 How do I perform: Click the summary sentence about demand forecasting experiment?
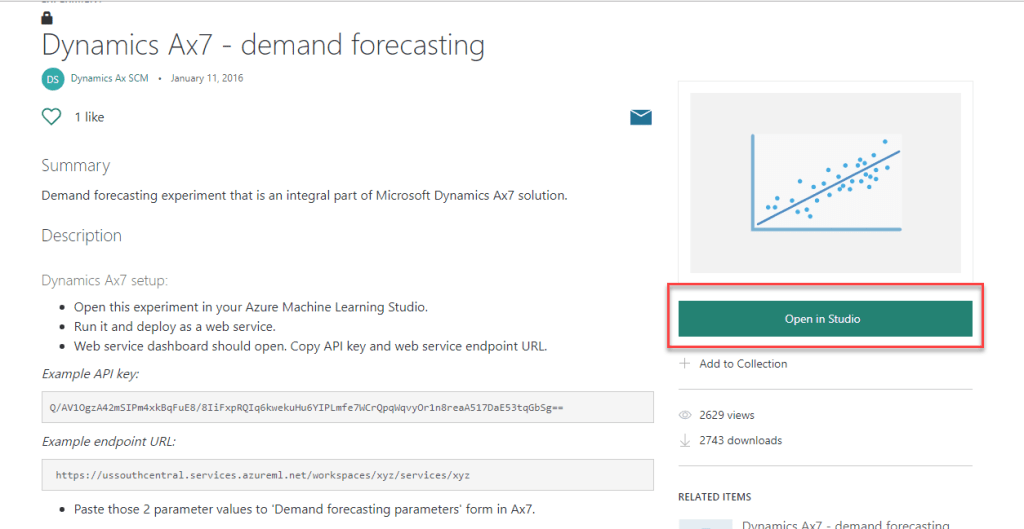[x=304, y=195]
